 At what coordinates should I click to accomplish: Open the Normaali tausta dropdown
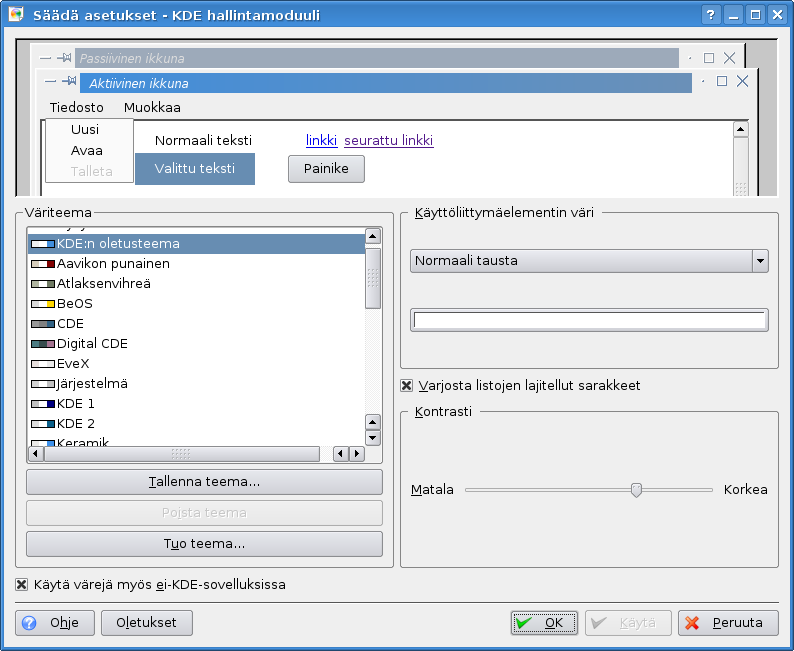click(589, 261)
